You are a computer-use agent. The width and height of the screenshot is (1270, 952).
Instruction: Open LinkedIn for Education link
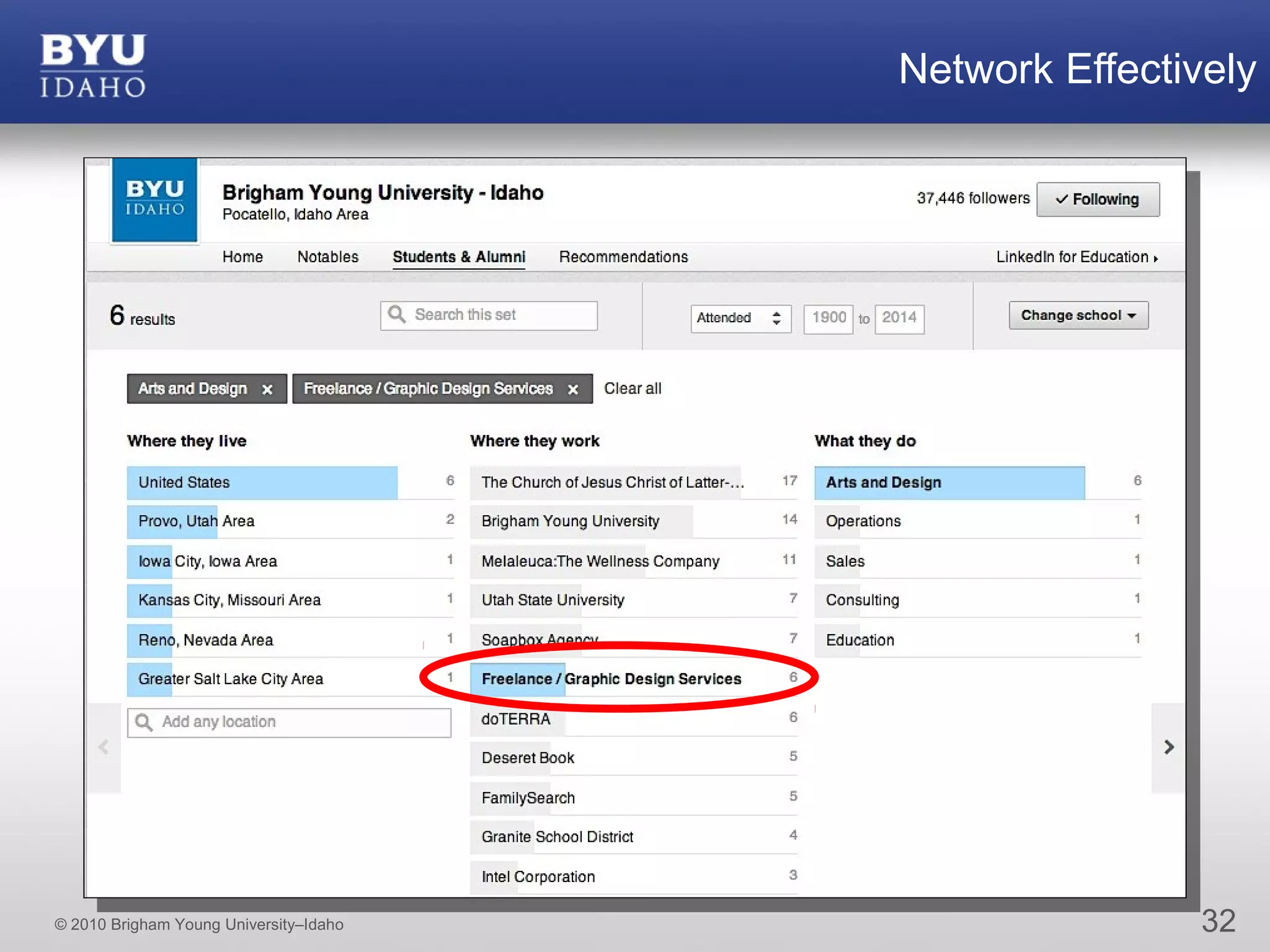pyautogui.click(x=1077, y=257)
